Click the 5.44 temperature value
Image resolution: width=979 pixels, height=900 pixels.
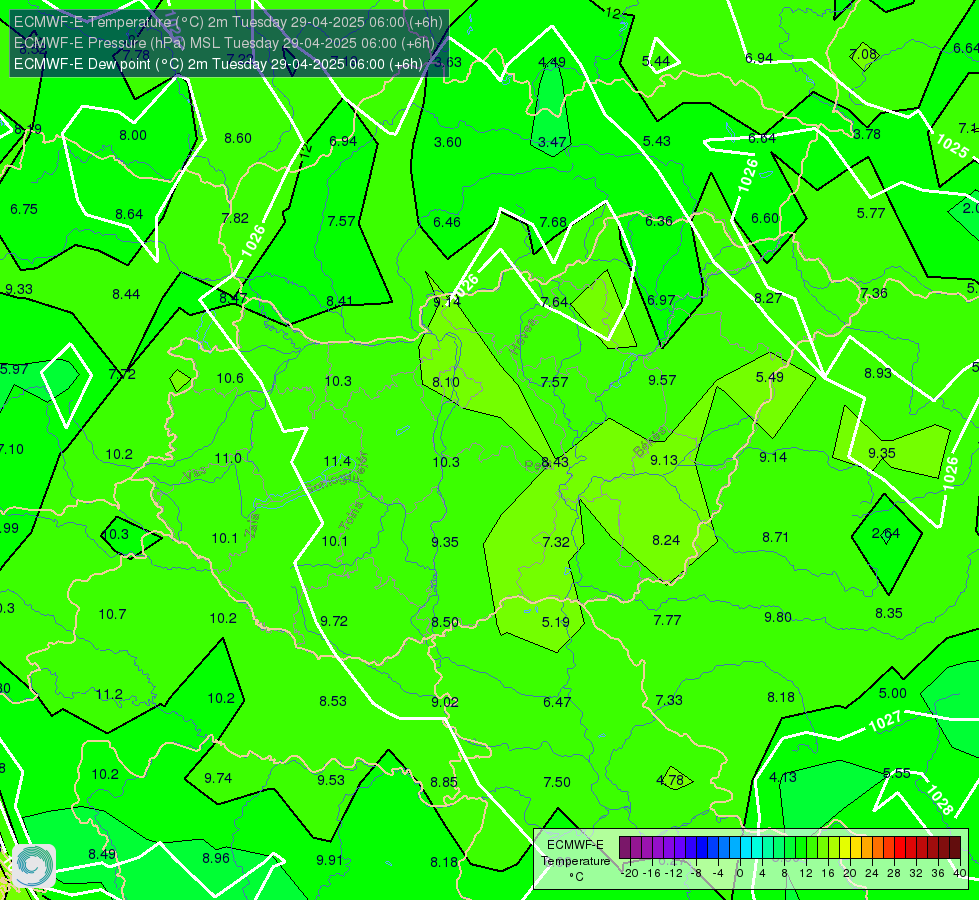656,61
